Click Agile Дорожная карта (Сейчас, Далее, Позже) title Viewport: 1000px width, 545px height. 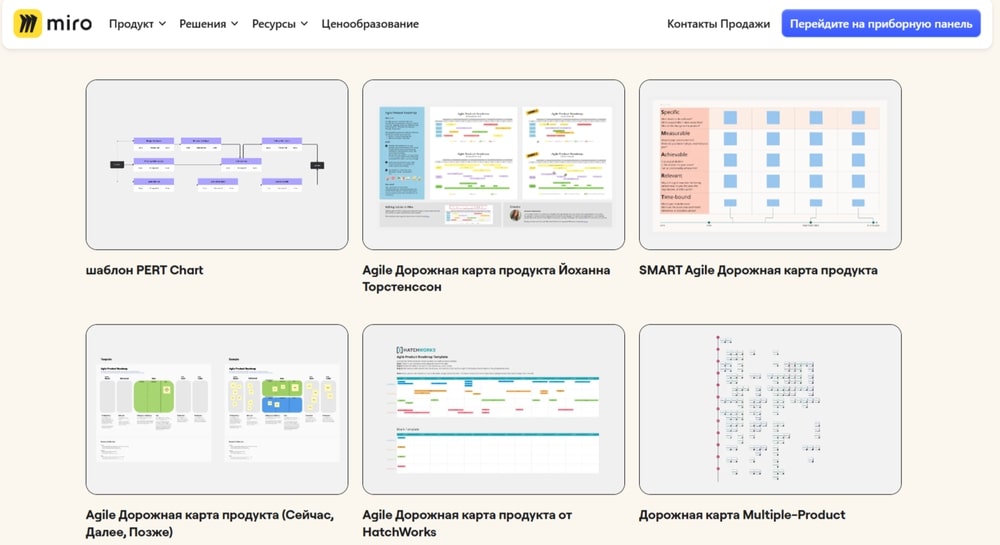[210, 523]
